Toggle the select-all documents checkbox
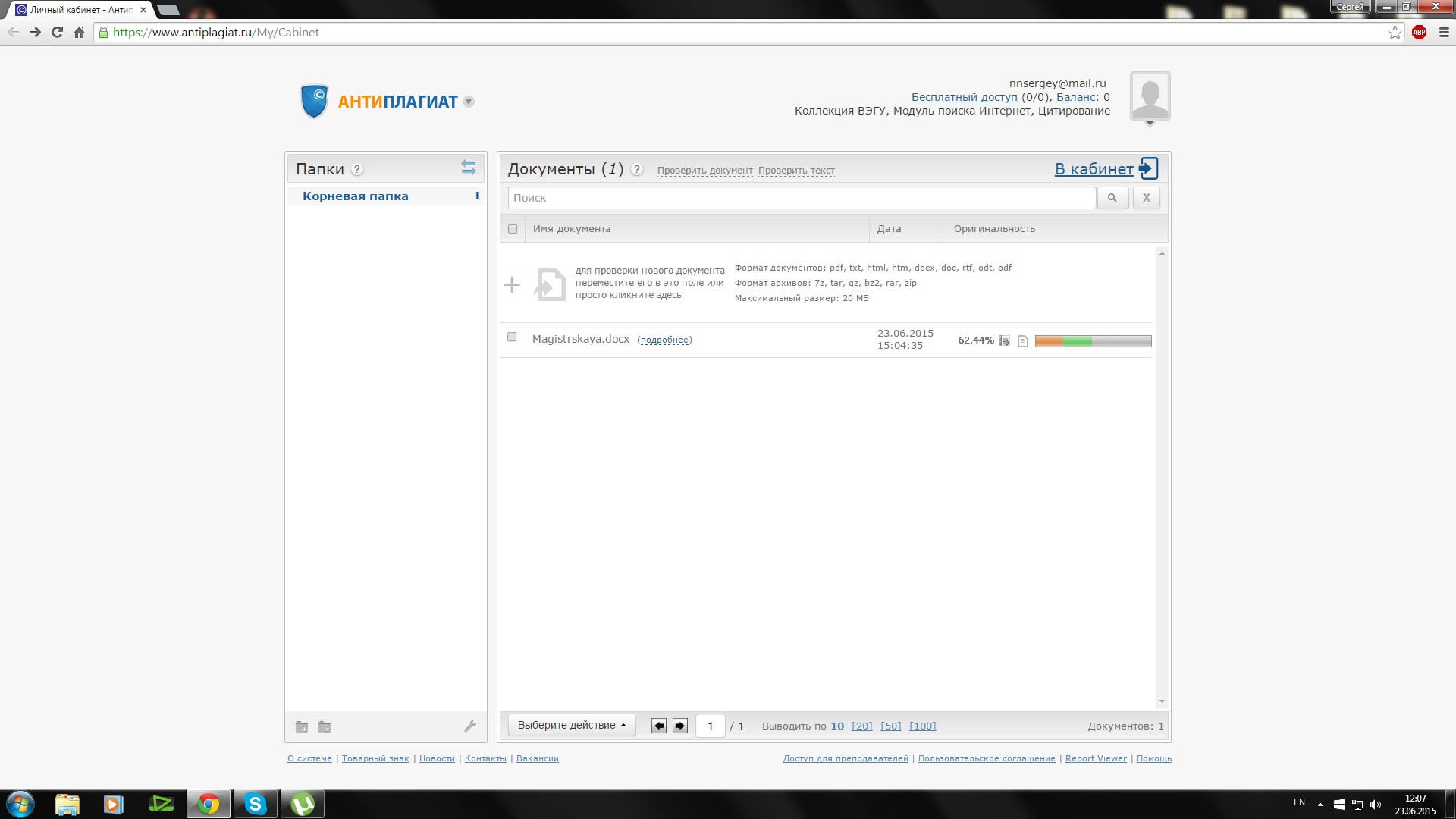Screen dimensions: 1456x819 click(513, 229)
